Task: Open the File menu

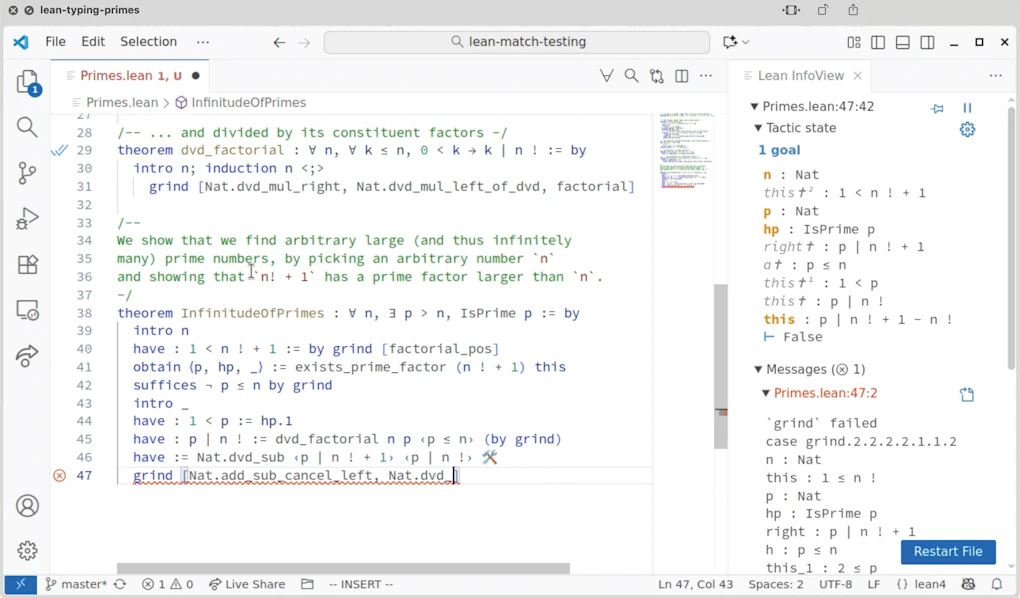Action: (55, 42)
